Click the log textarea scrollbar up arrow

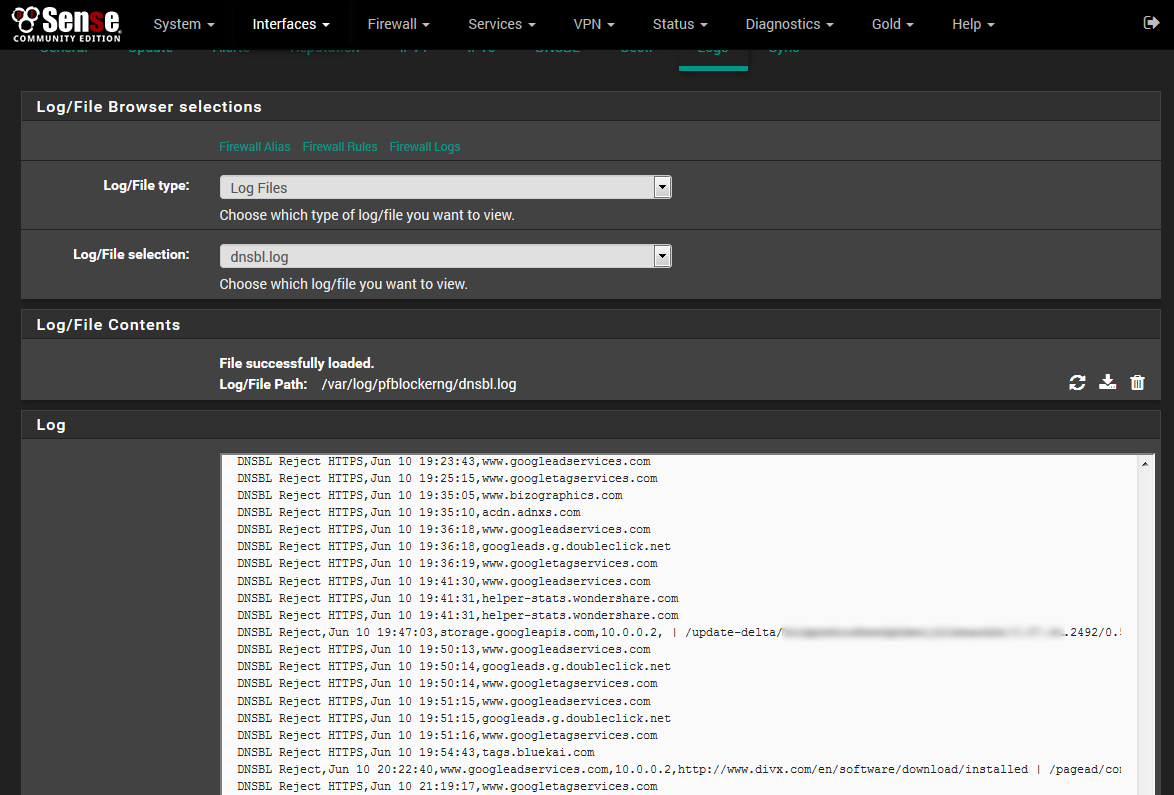(1145, 464)
